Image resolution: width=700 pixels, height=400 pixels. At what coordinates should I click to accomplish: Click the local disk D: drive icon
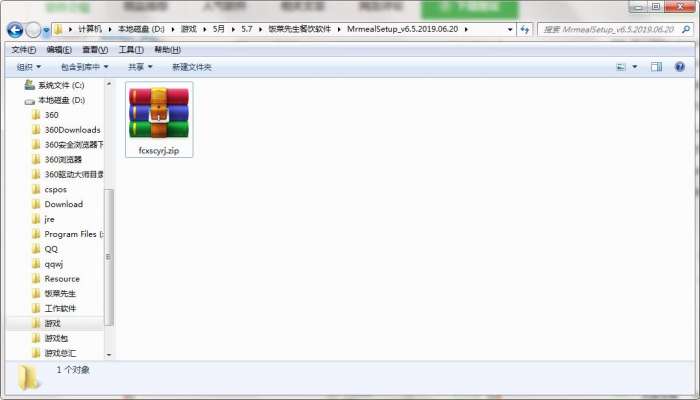pos(29,101)
